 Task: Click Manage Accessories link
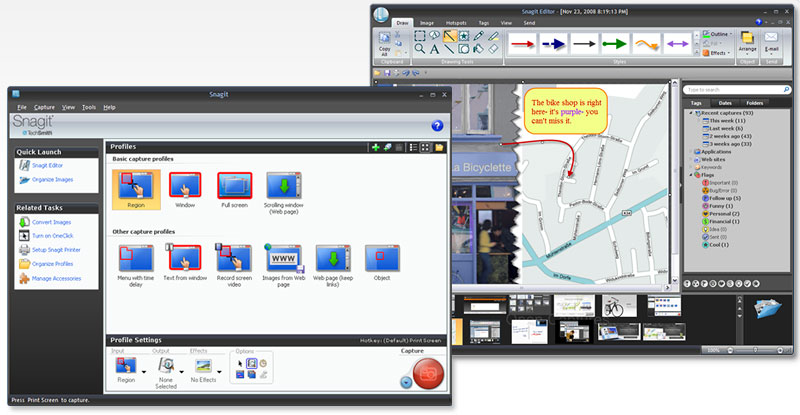57,279
